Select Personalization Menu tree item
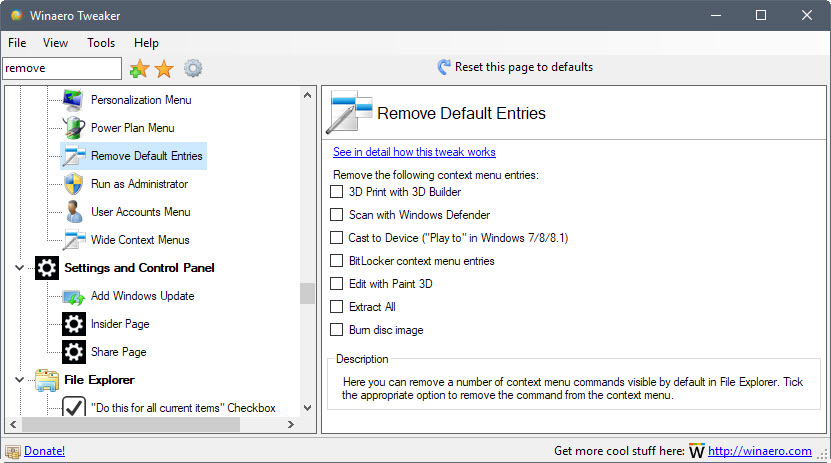The width and height of the screenshot is (831, 463). 141,100
